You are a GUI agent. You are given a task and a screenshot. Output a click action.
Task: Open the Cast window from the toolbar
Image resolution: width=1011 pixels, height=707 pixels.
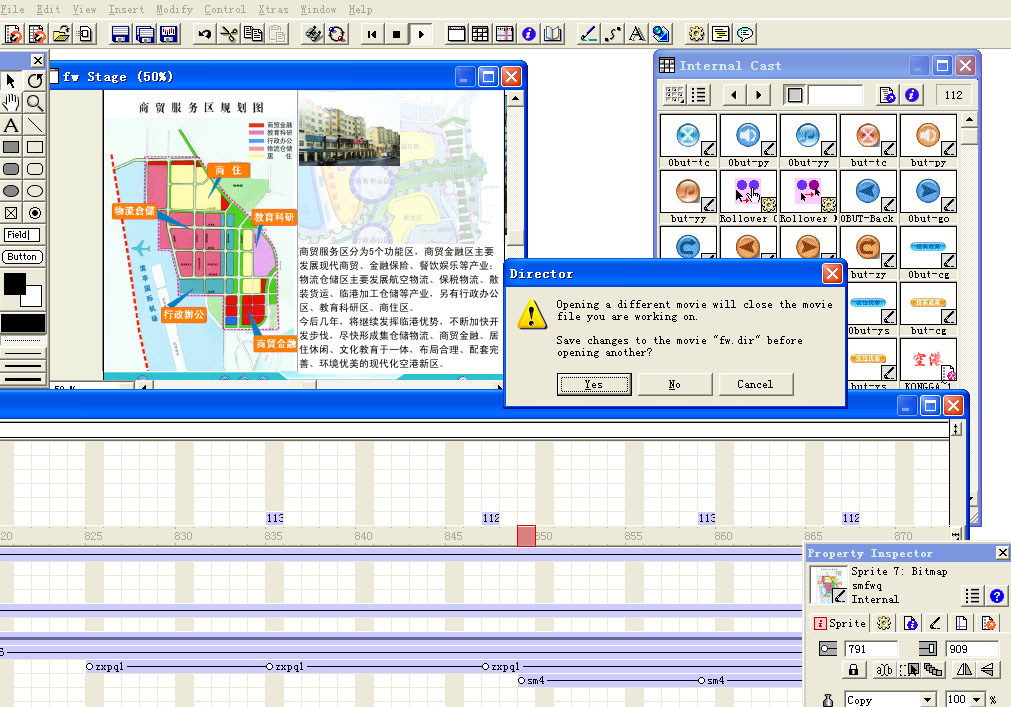480,34
